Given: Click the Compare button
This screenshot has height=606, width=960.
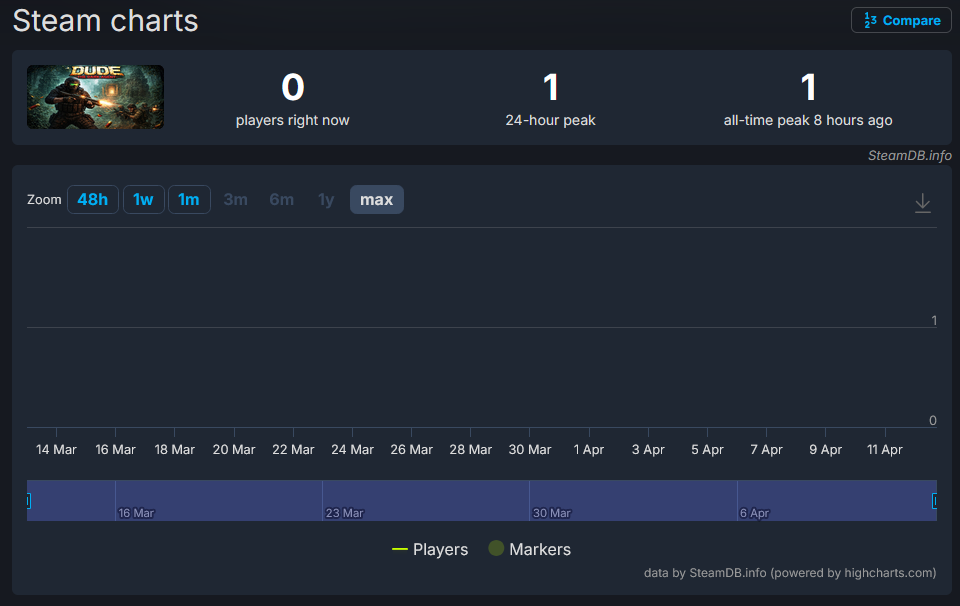Looking at the screenshot, I should tap(901, 20).
